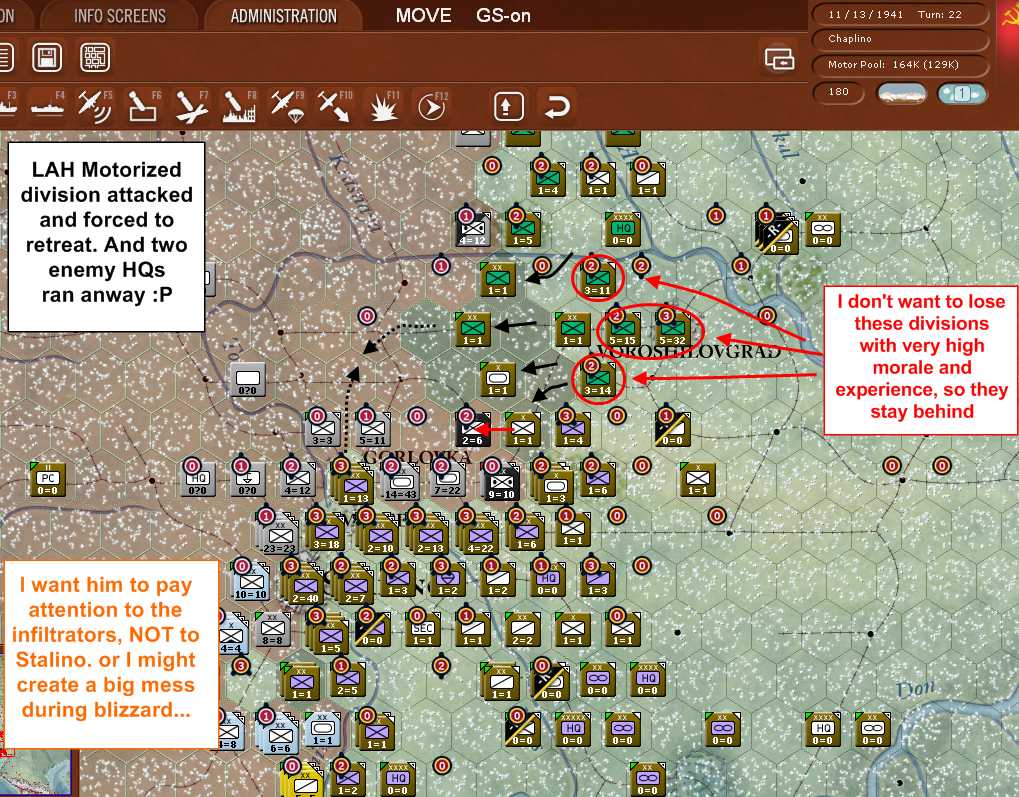Click the date 11/13/1941 Turn 22 field
The height and width of the screenshot is (797, 1019).
(x=899, y=14)
